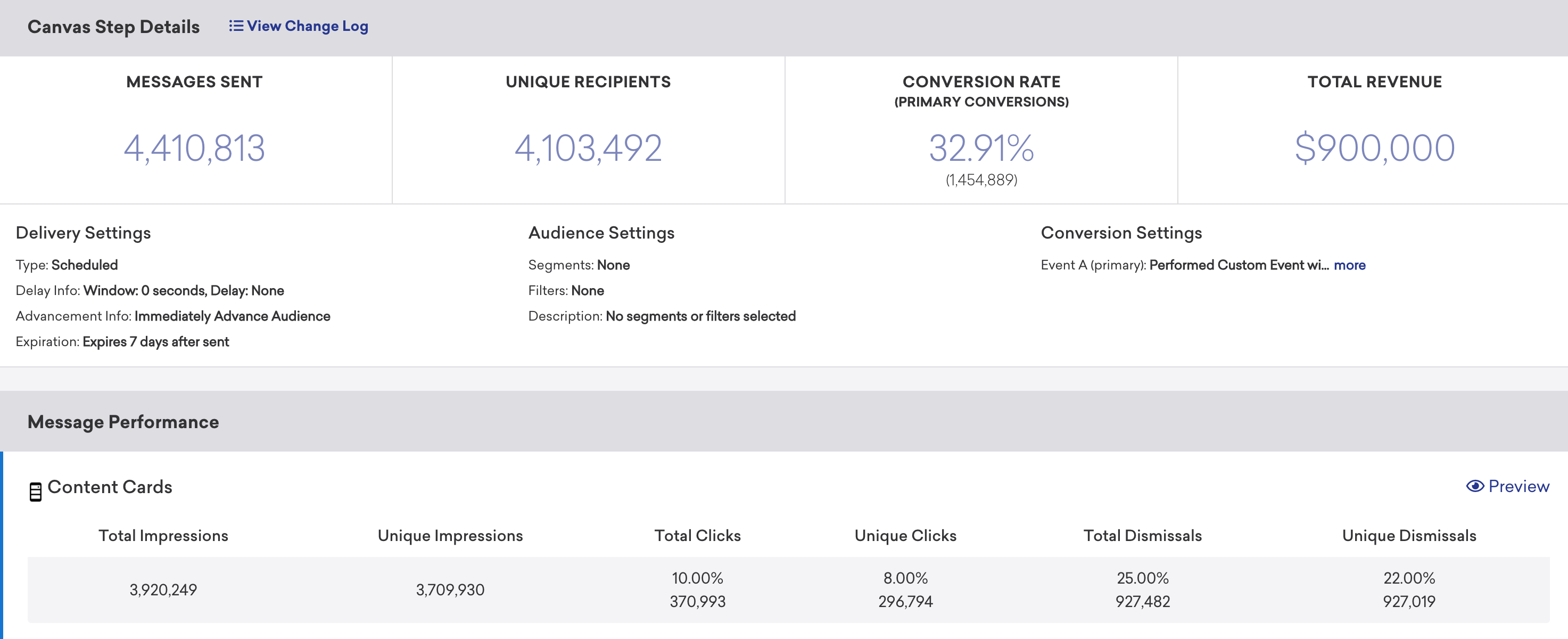The width and height of the screenshot is (1568, 639).
Task: Select the Total Clicks column header
Action: (x=697, y=536)
